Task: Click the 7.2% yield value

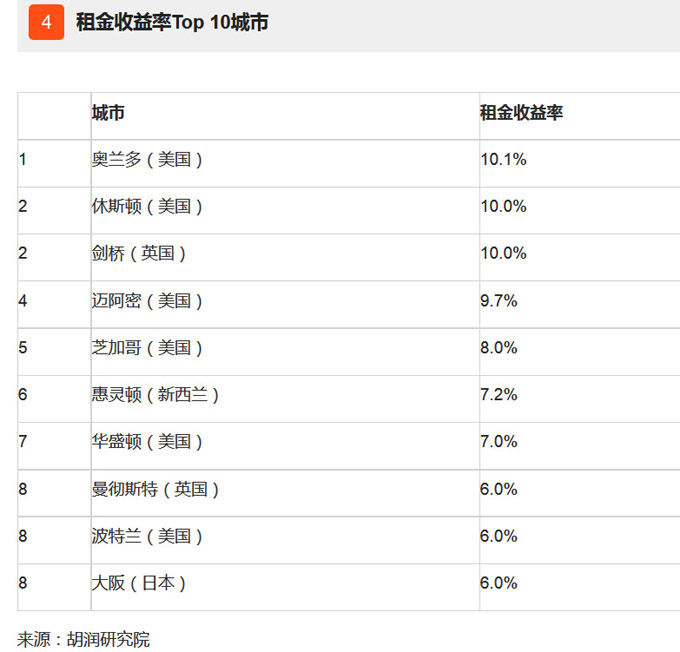Action: 499,394
